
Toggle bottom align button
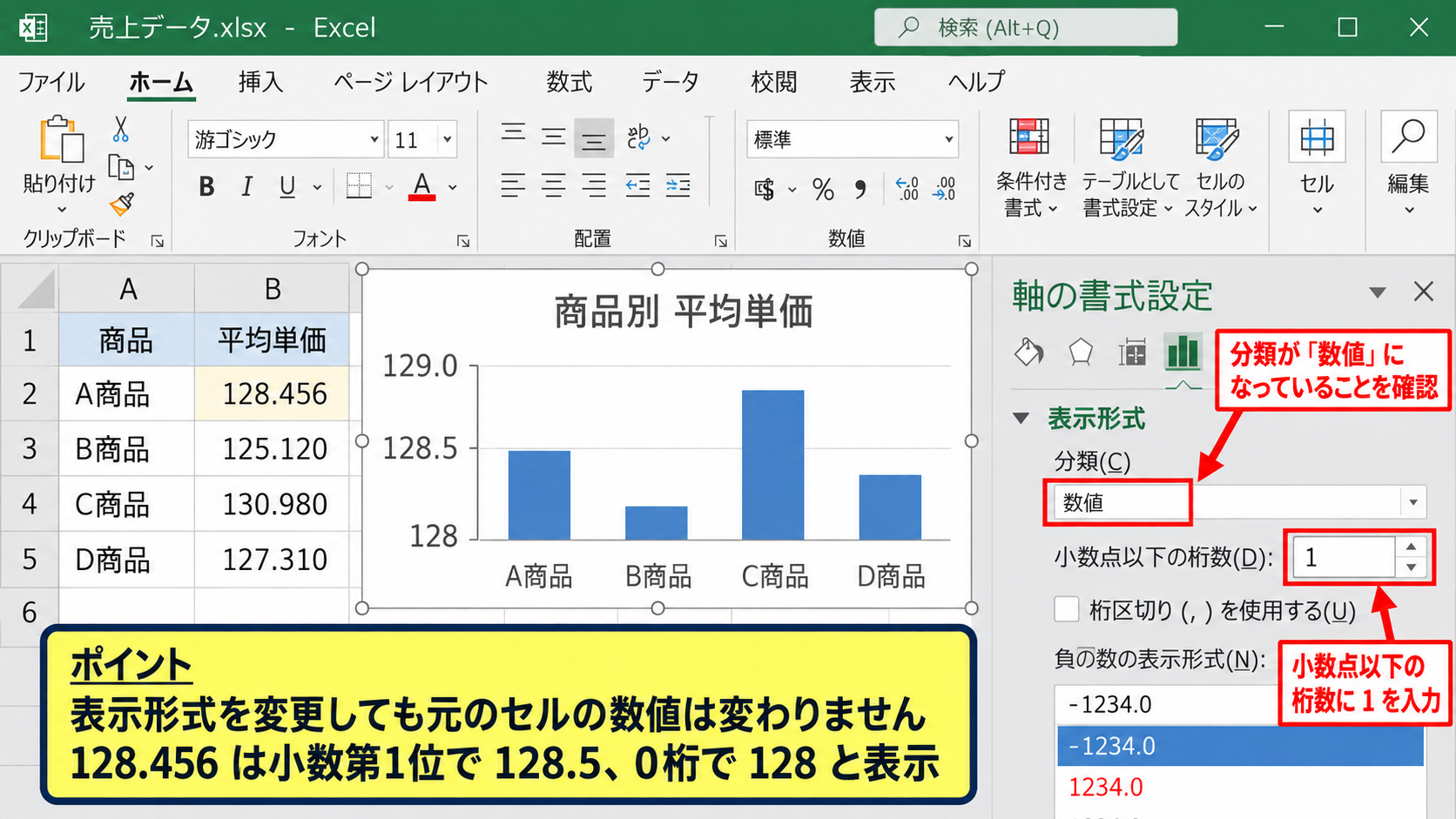[594, 138]
